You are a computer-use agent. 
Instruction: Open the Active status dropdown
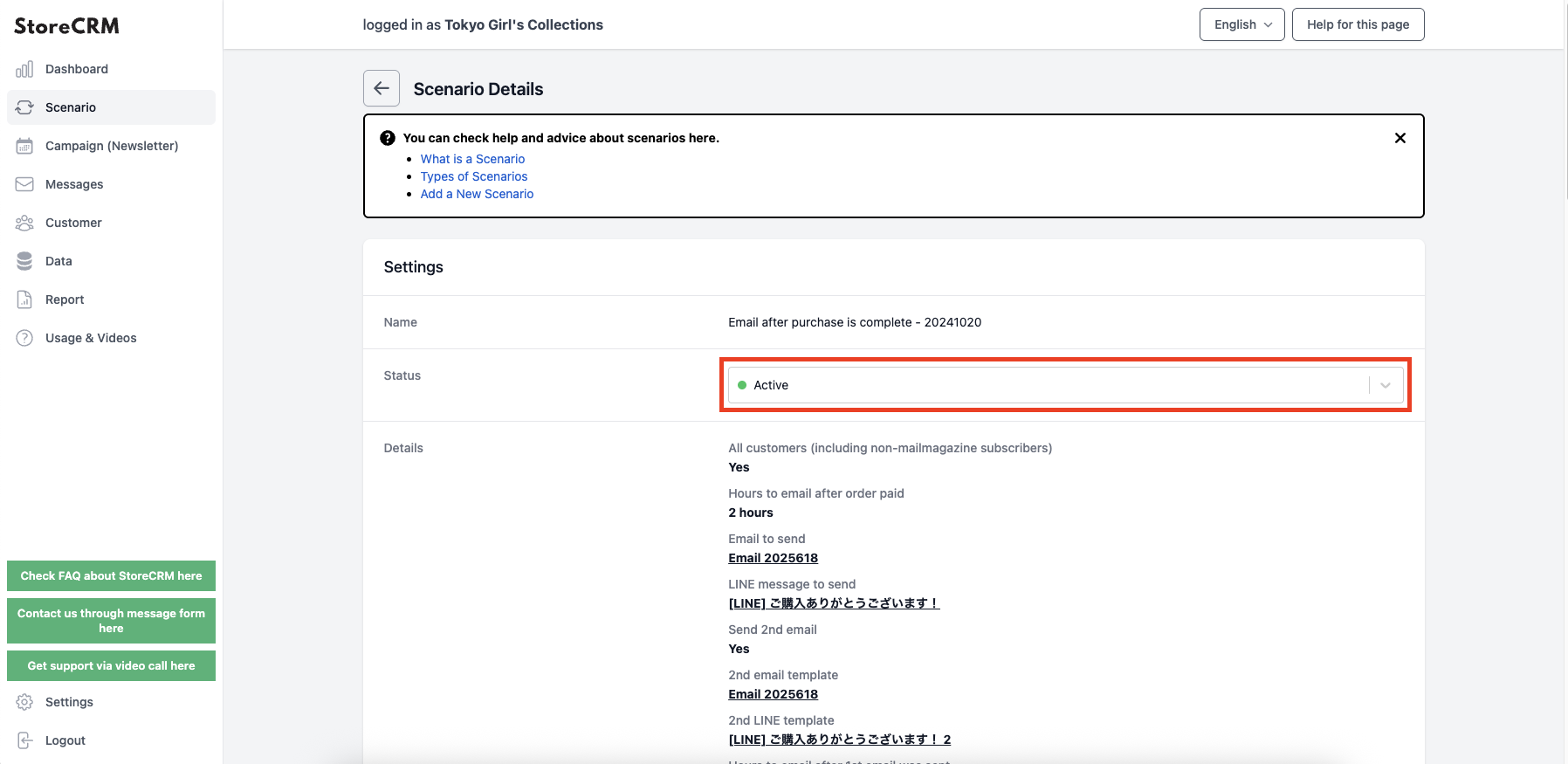[1065, 385]
